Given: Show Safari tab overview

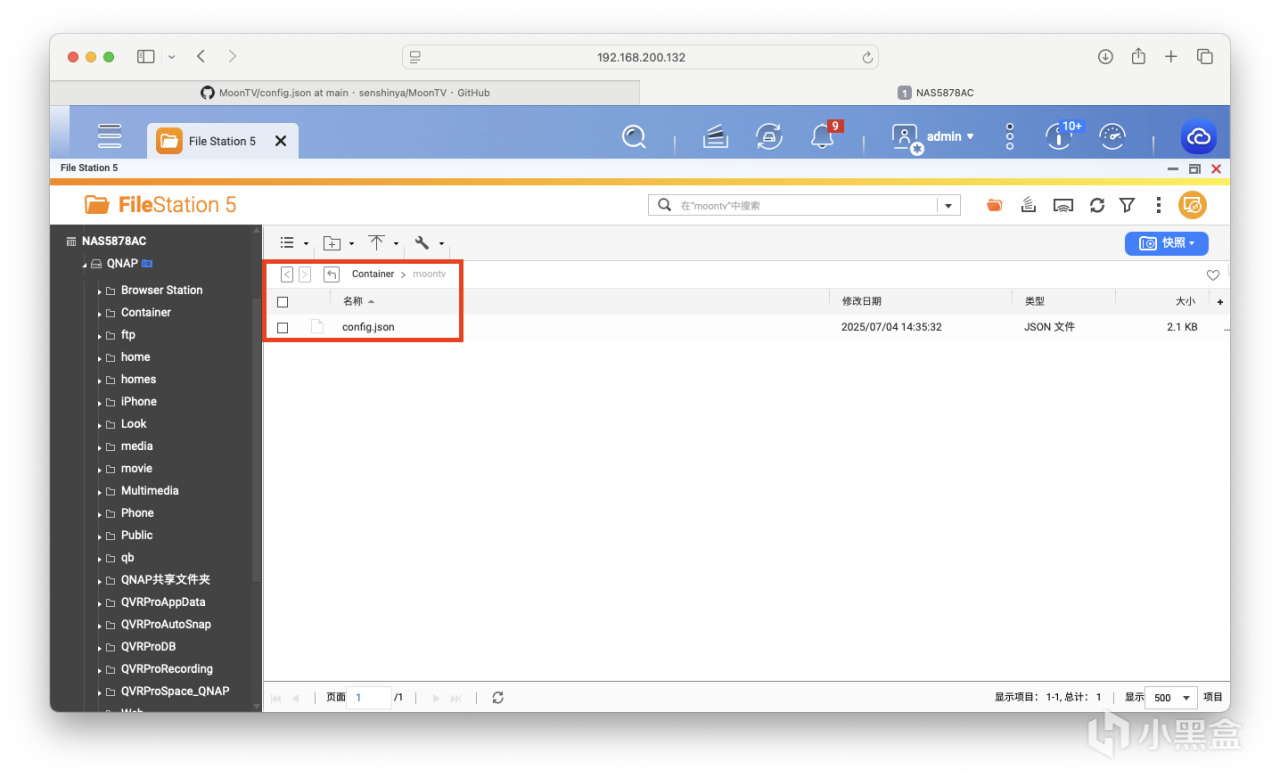Looking at the screenshot, I should [x=1205, y=57].
